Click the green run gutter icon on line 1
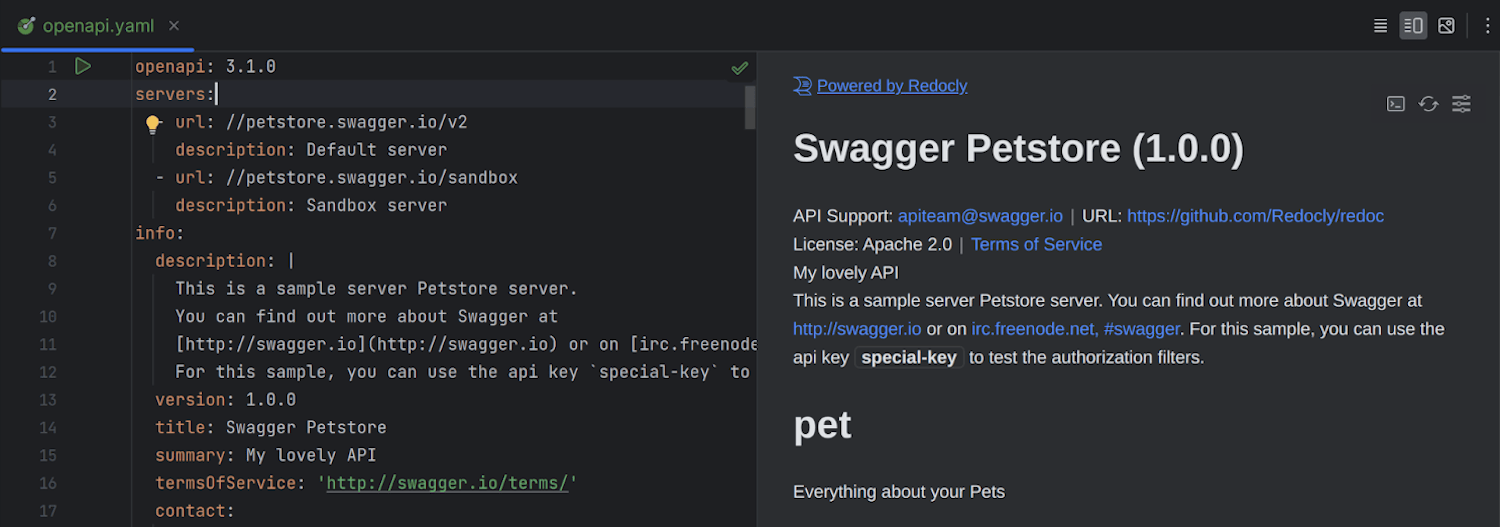This screenshot has width=1500, height=527. point(83,66)
